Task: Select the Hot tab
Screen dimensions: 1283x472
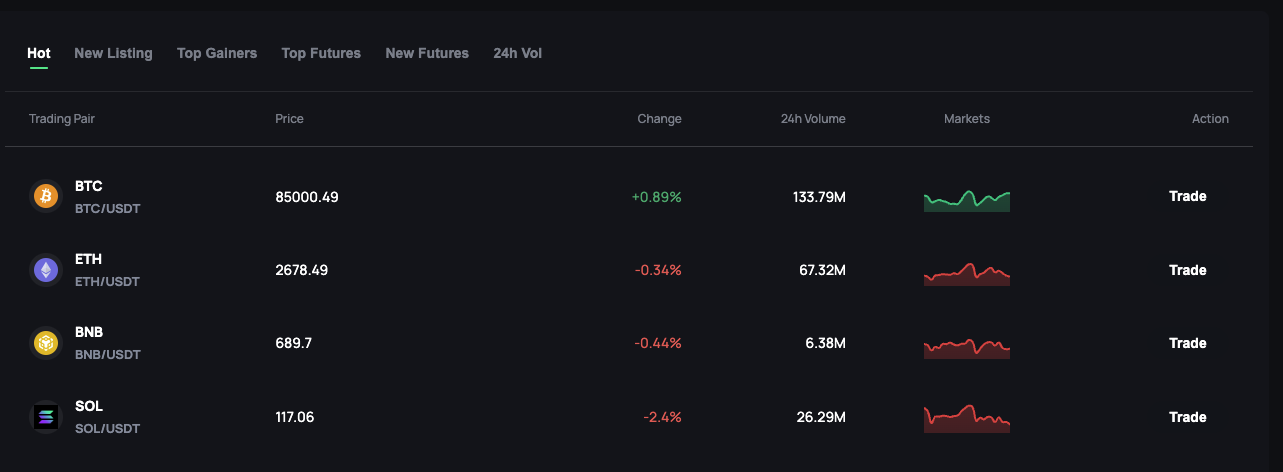Action: 39,53
